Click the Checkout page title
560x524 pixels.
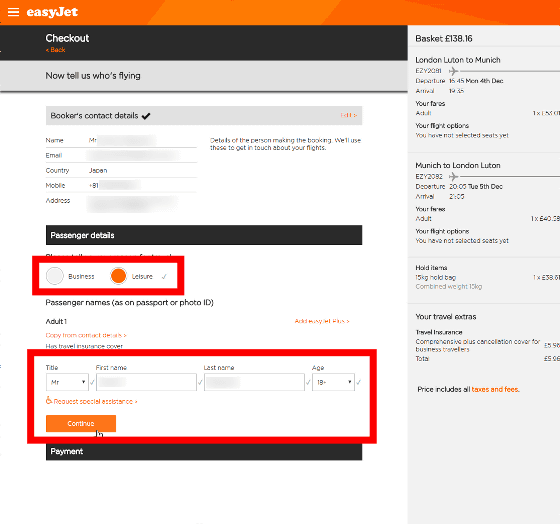[x=67, y=38]
